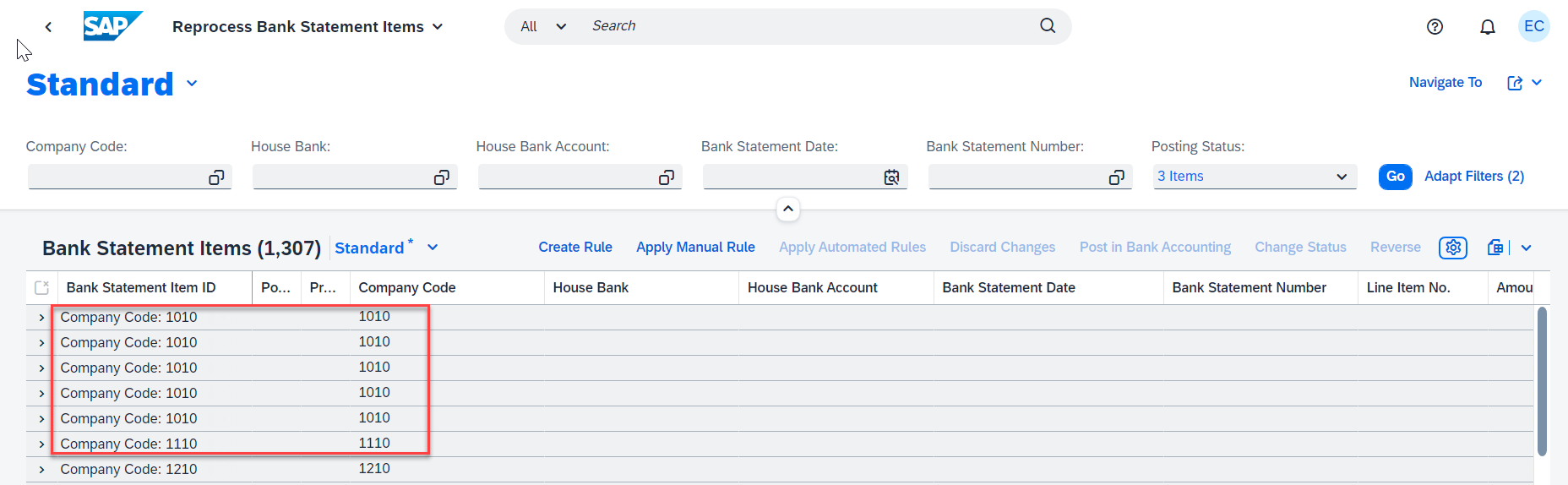This screenshot has height=485, width=1568.
Task: Open the EC user profile avatar
Action: click(1534, 26)
